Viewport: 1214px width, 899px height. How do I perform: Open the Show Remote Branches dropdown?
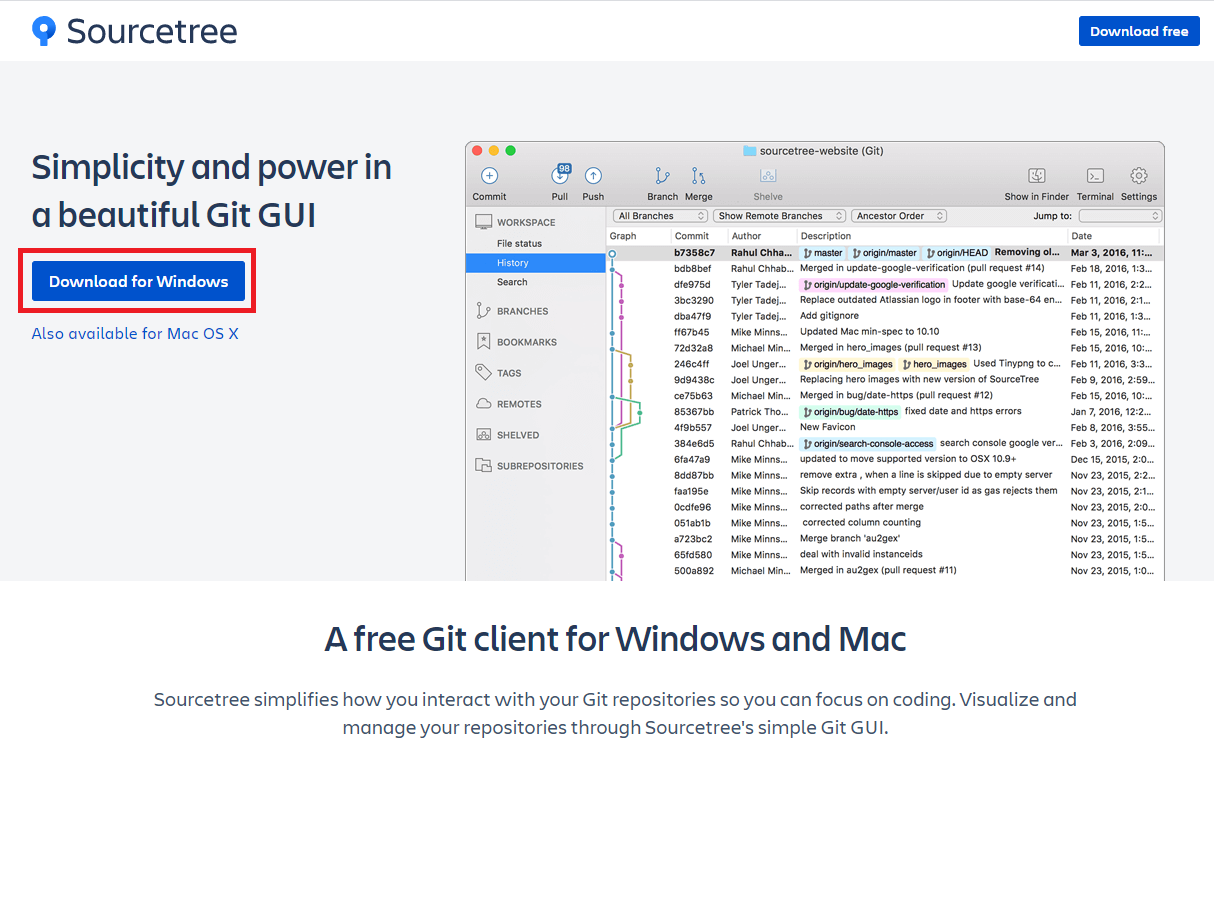(x=780, y=216)
